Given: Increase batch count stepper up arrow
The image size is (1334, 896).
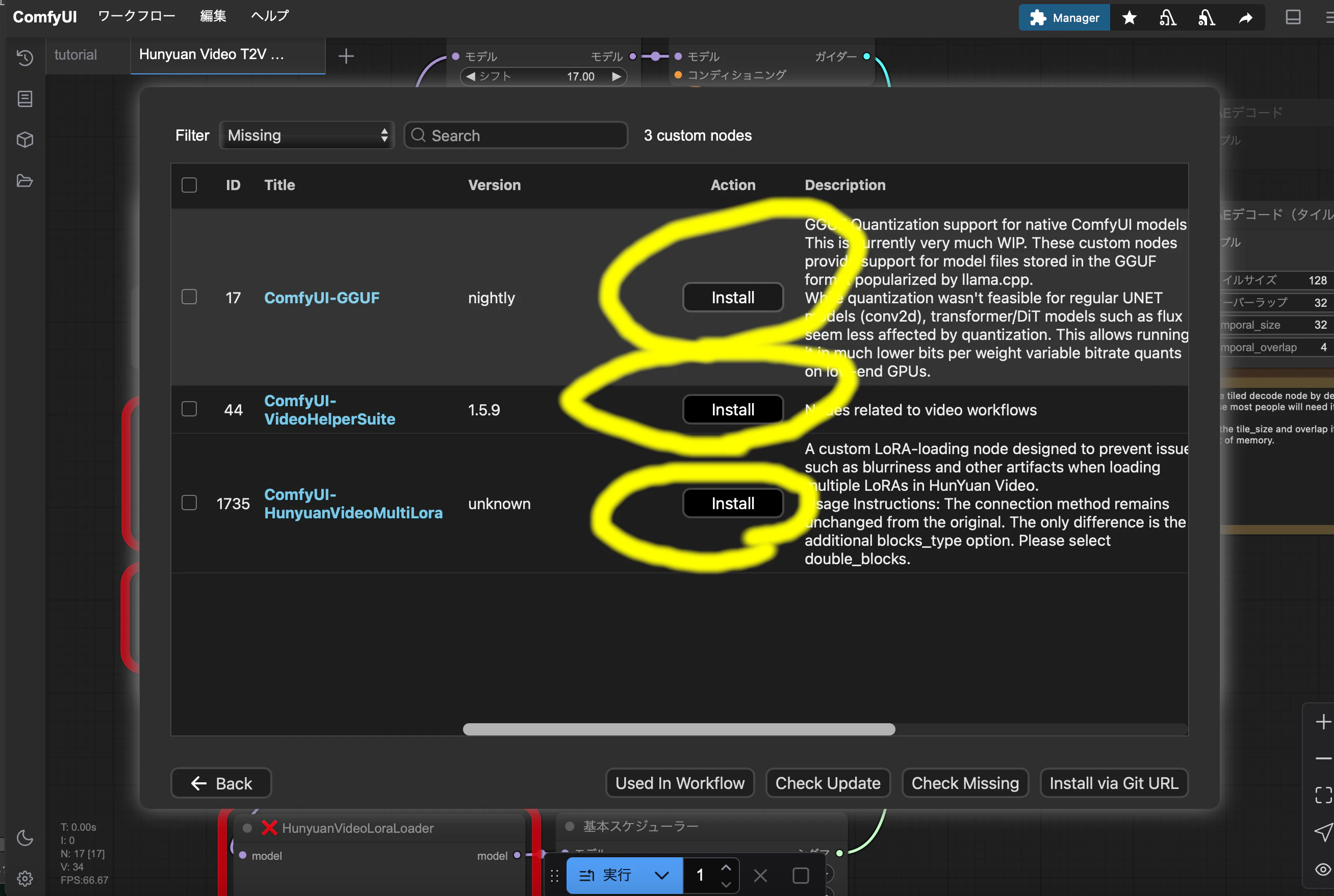Looking at the screenshot, I should [x=726, y=867].
